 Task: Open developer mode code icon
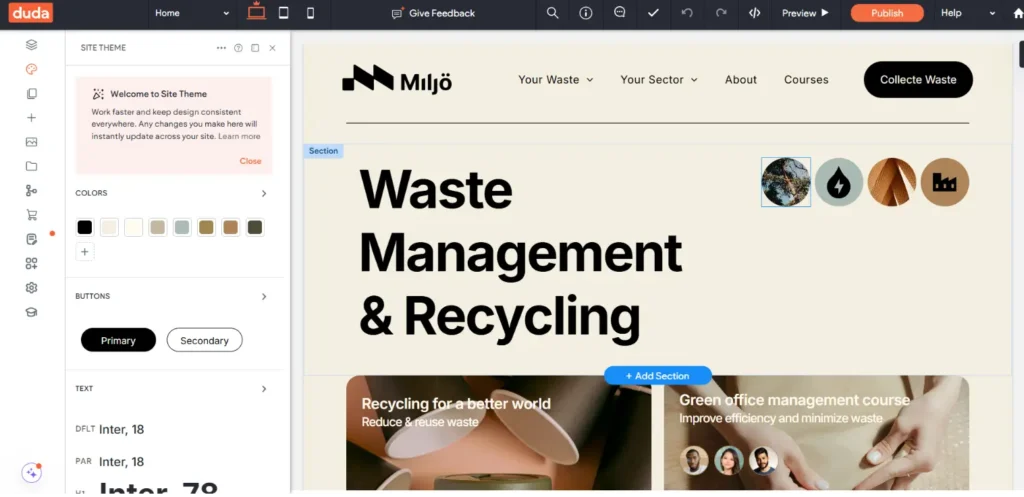point(754,13)
